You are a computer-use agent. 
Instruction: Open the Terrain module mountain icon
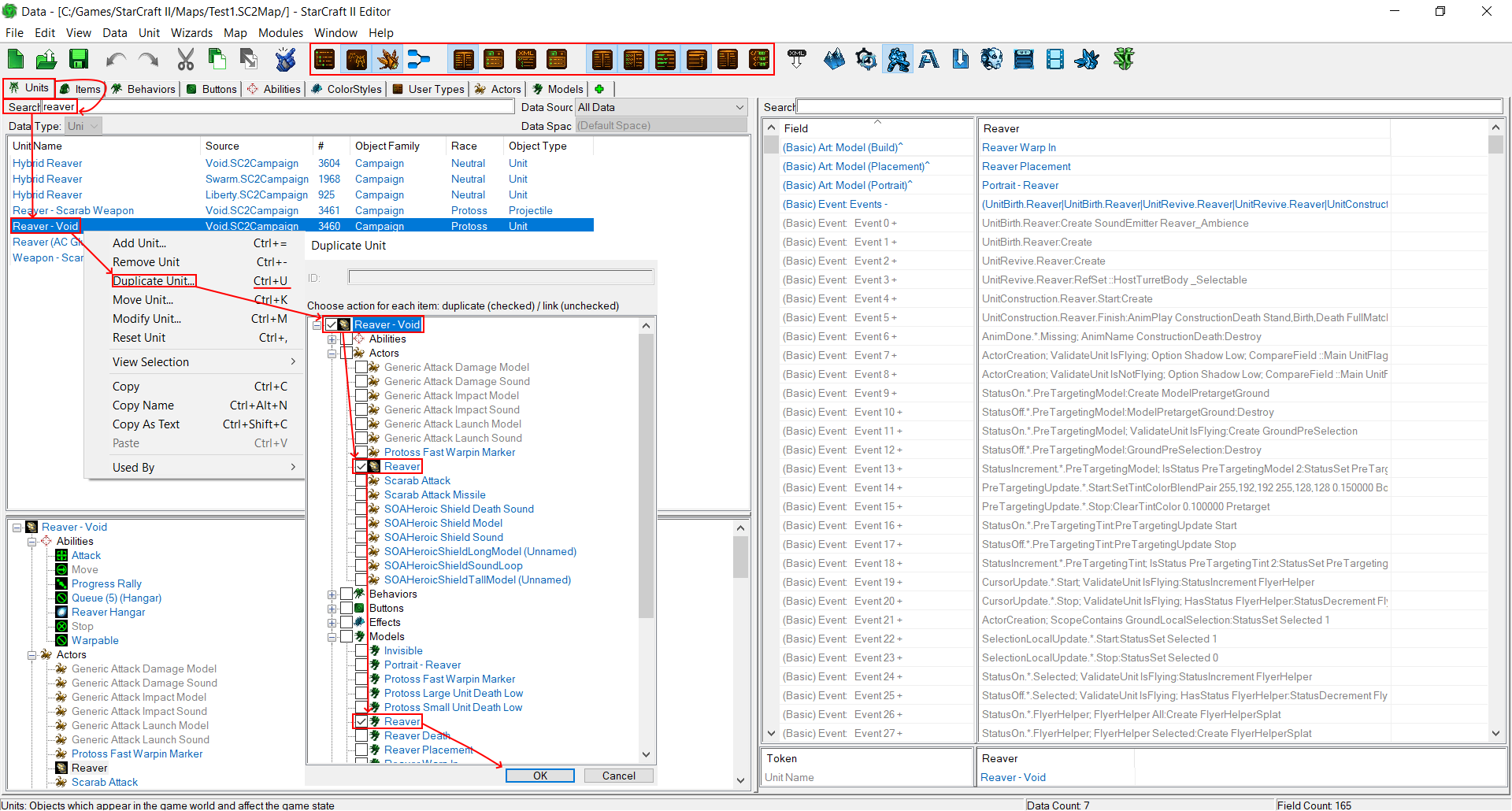click(x=834, y=60)
